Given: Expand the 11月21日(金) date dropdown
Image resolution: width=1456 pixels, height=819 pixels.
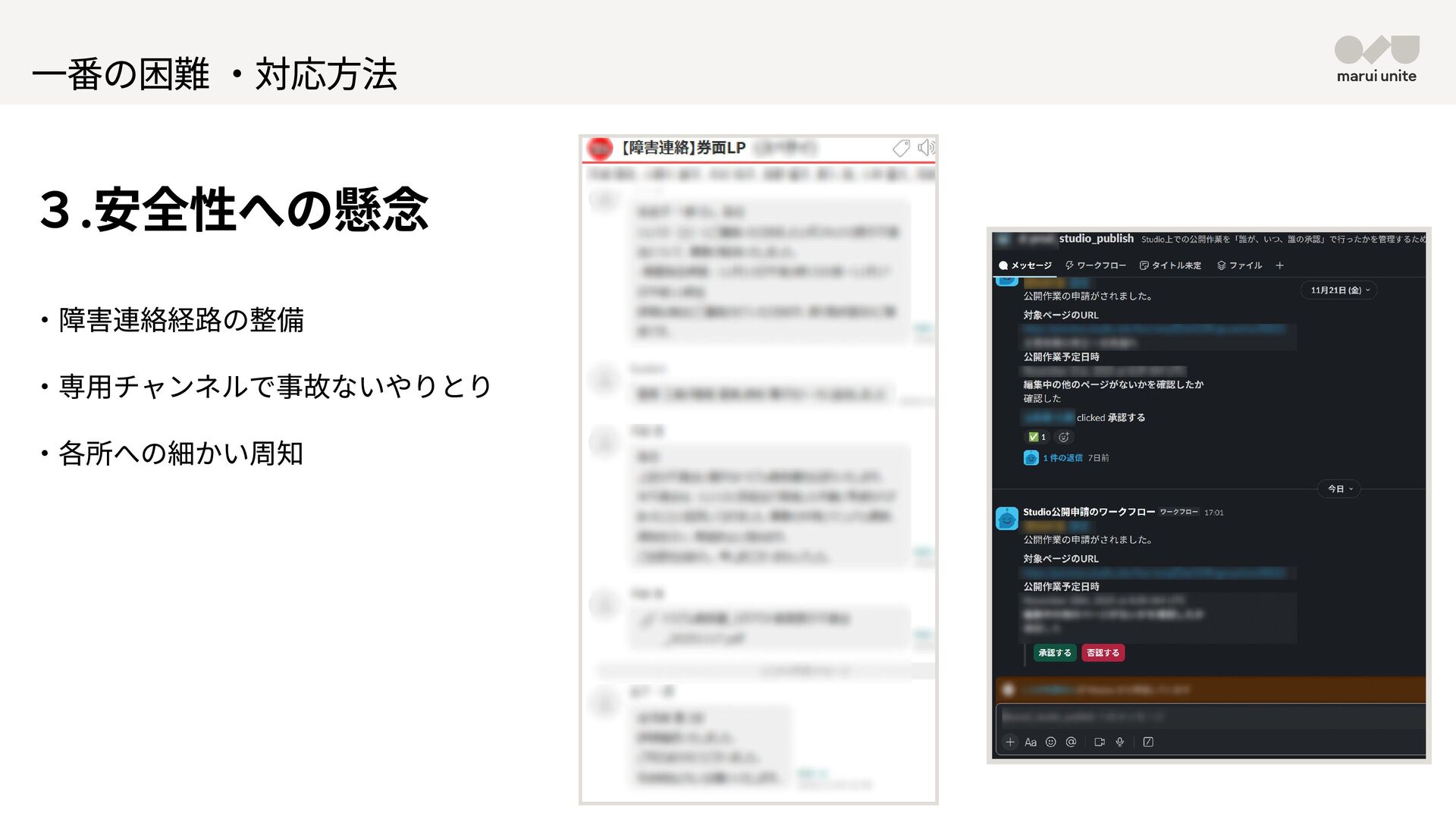Looking at the screenshot, I should pos(1339,290).
